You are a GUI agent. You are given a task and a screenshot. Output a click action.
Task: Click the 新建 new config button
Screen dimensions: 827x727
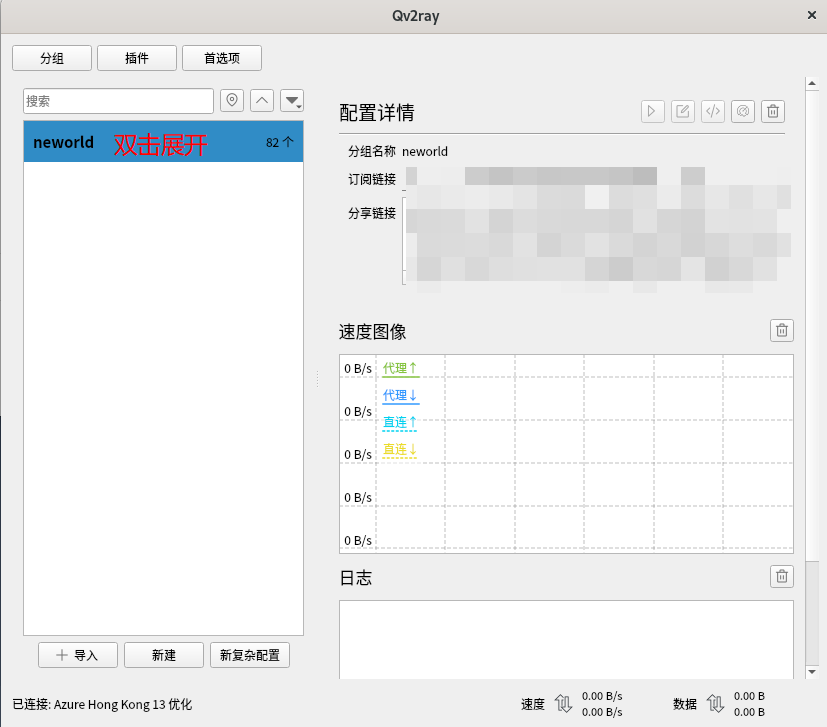point(164,655)
